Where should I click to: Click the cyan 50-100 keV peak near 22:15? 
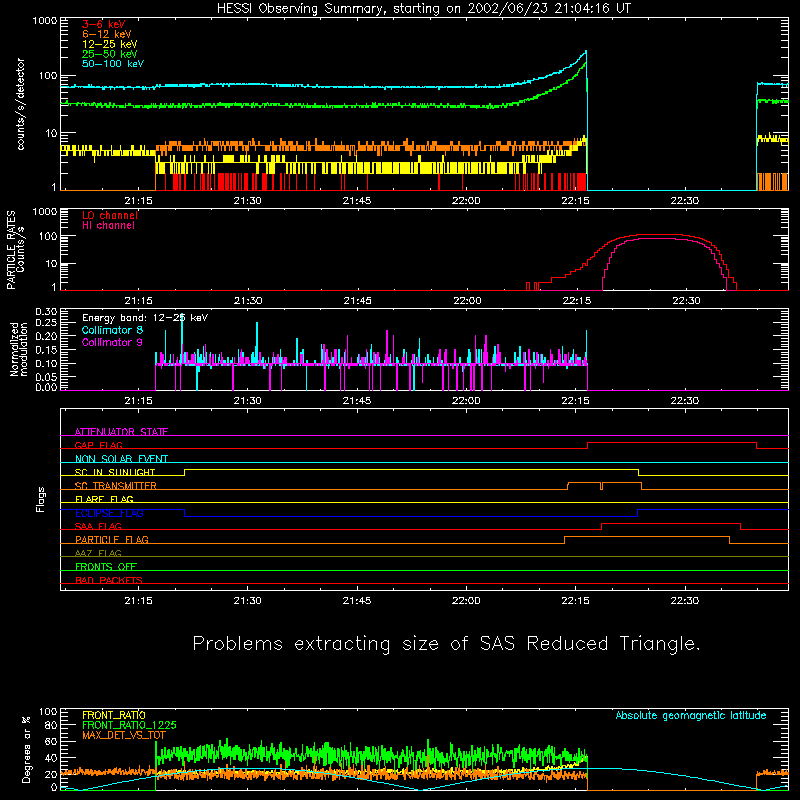(x=586, y=52)
